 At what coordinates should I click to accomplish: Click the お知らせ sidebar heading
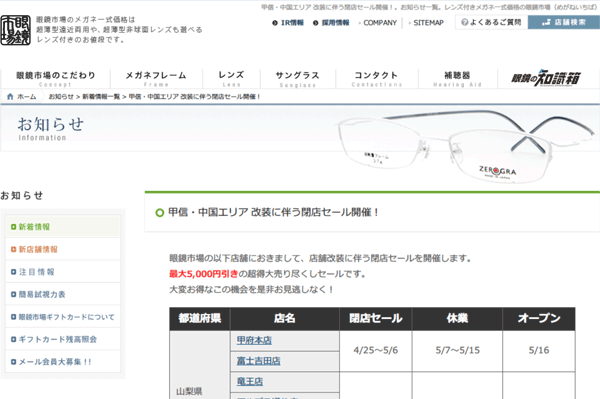tap(21, 195)
